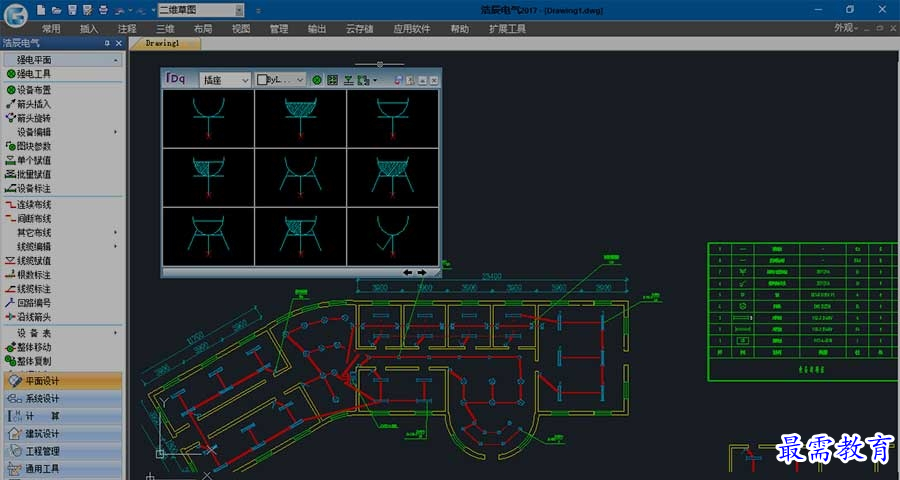Switch to the 工程管理 panel section
The height and width of the screenshot is (480, 900).
click(63, 451)
